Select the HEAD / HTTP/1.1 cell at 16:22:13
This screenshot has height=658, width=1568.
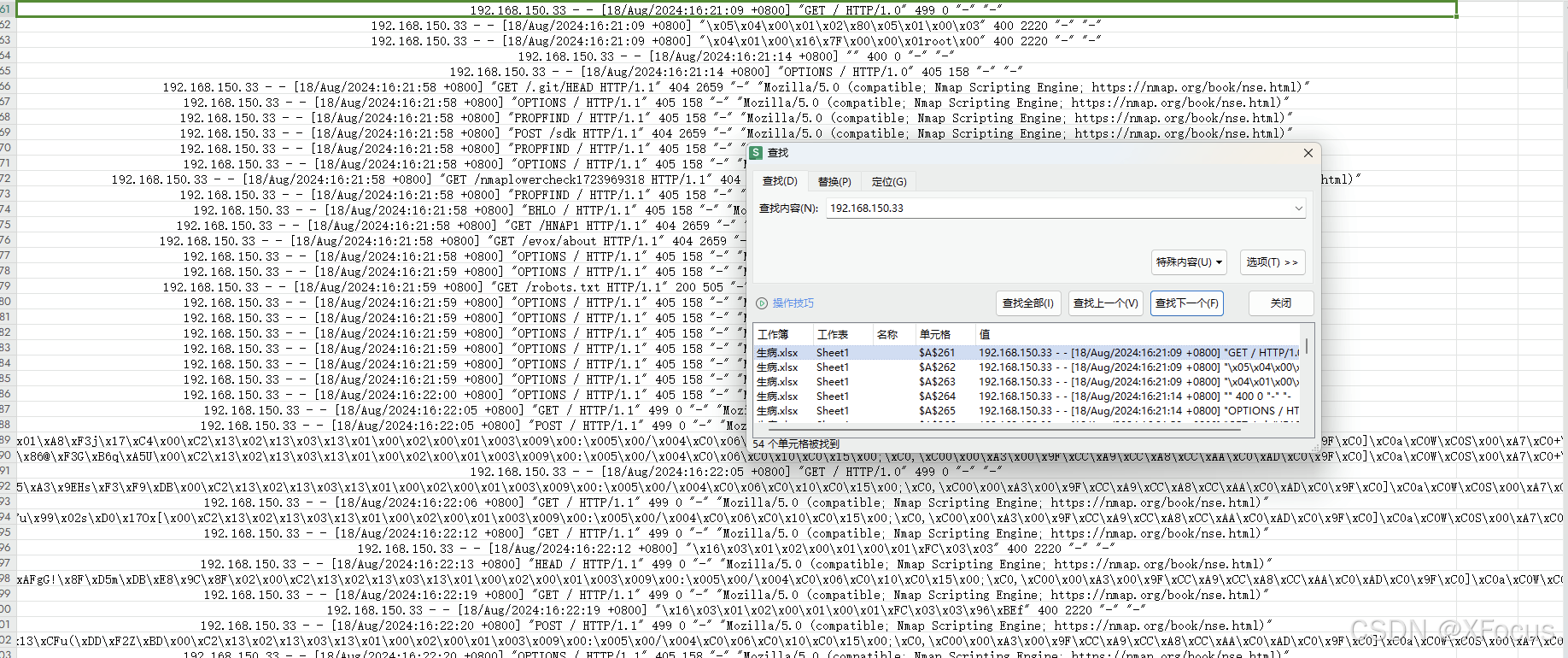point(736,564)
